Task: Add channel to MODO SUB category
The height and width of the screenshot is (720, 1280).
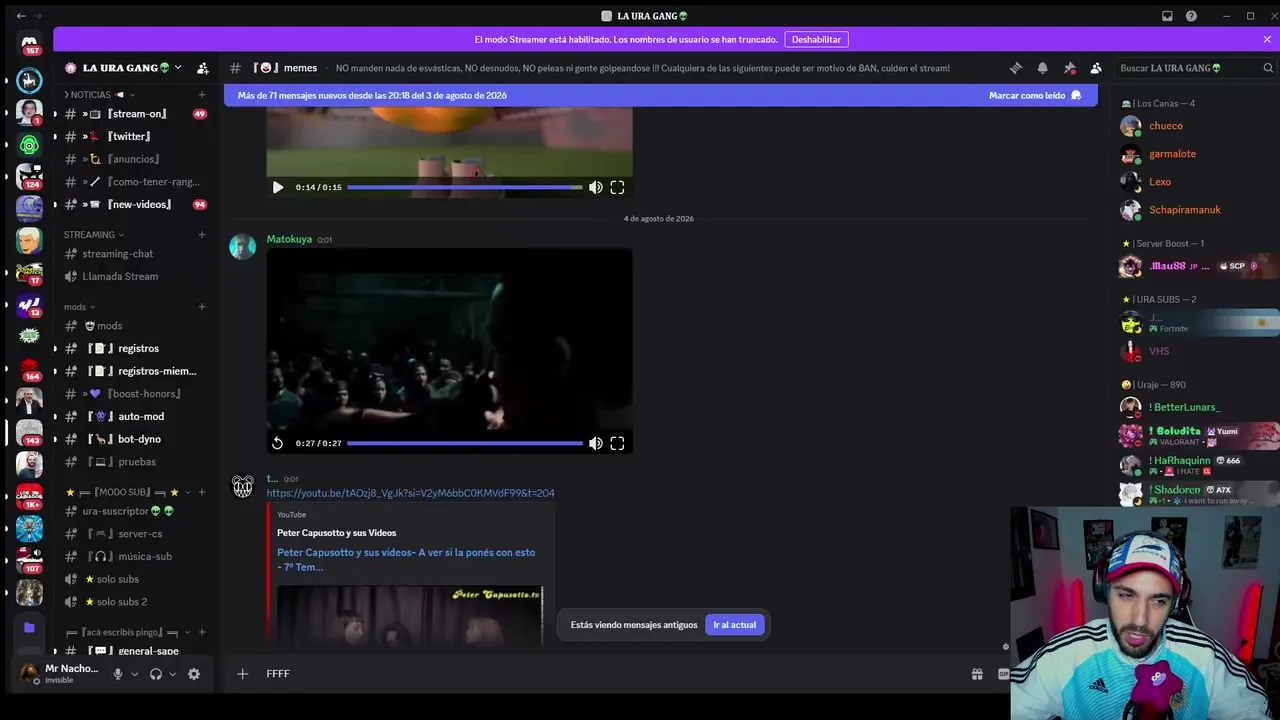Action: pos(202,492)
